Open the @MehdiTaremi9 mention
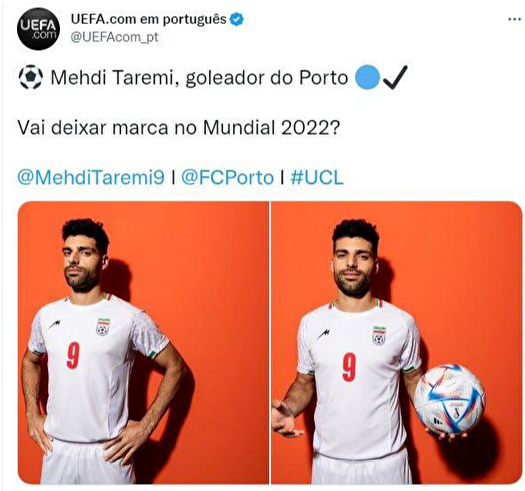 [x=91, y=177]
